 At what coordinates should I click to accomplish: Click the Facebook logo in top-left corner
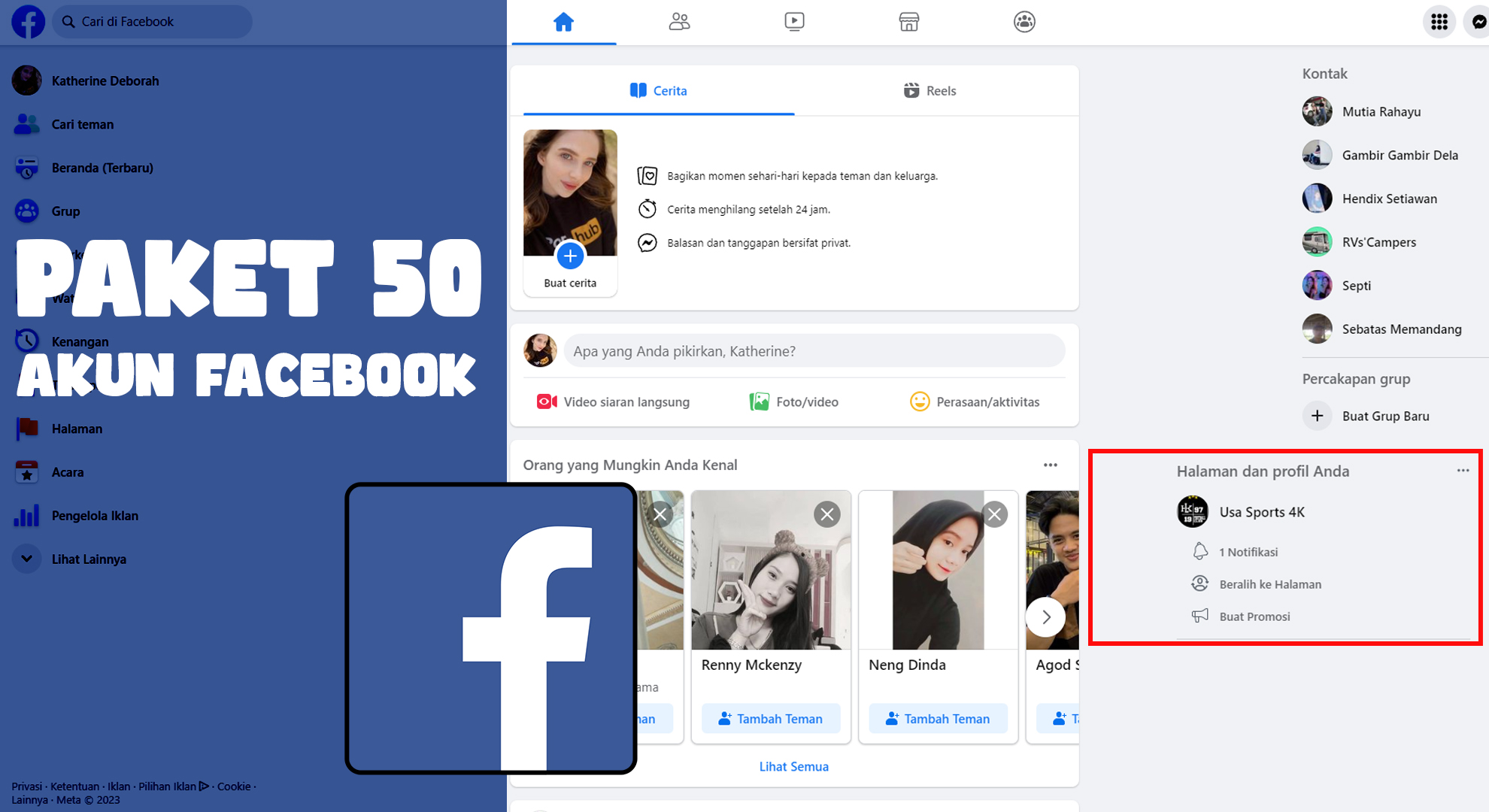[x=28, y=22]
